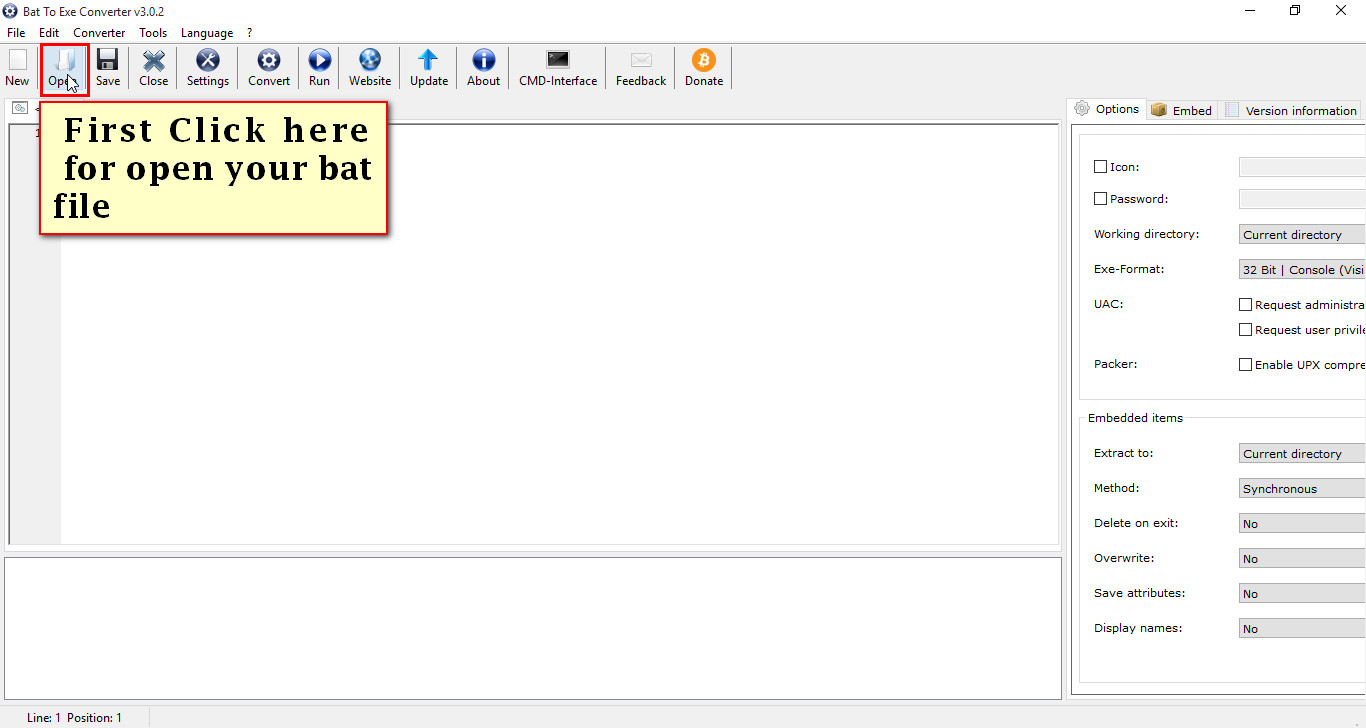This screenshot has height=728, width=1366.
Task: Click the "Packer:" label
Action: (1115, 364)
